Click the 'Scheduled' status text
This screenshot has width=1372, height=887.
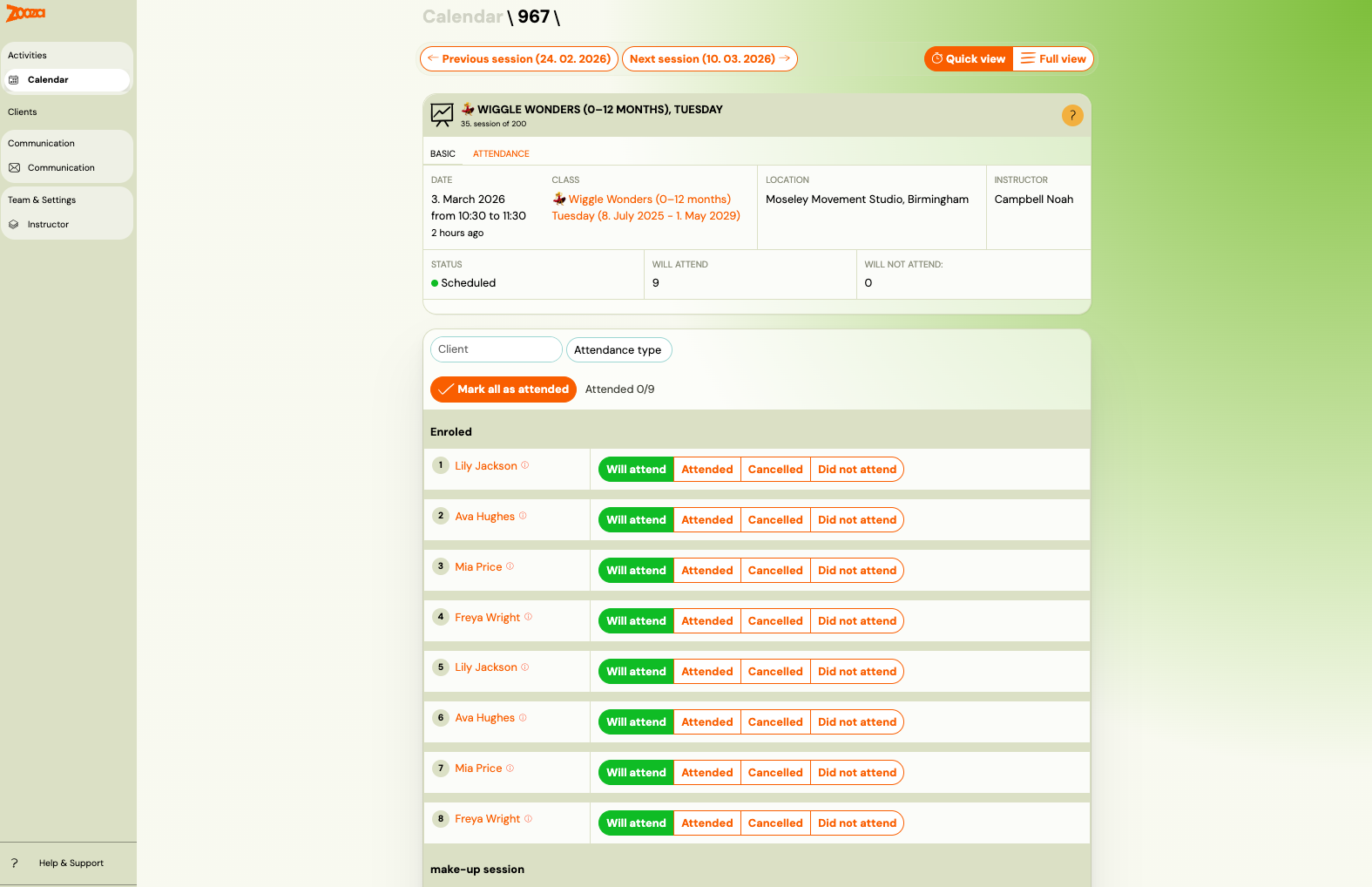pyautogui.click(x=468, y=283)
